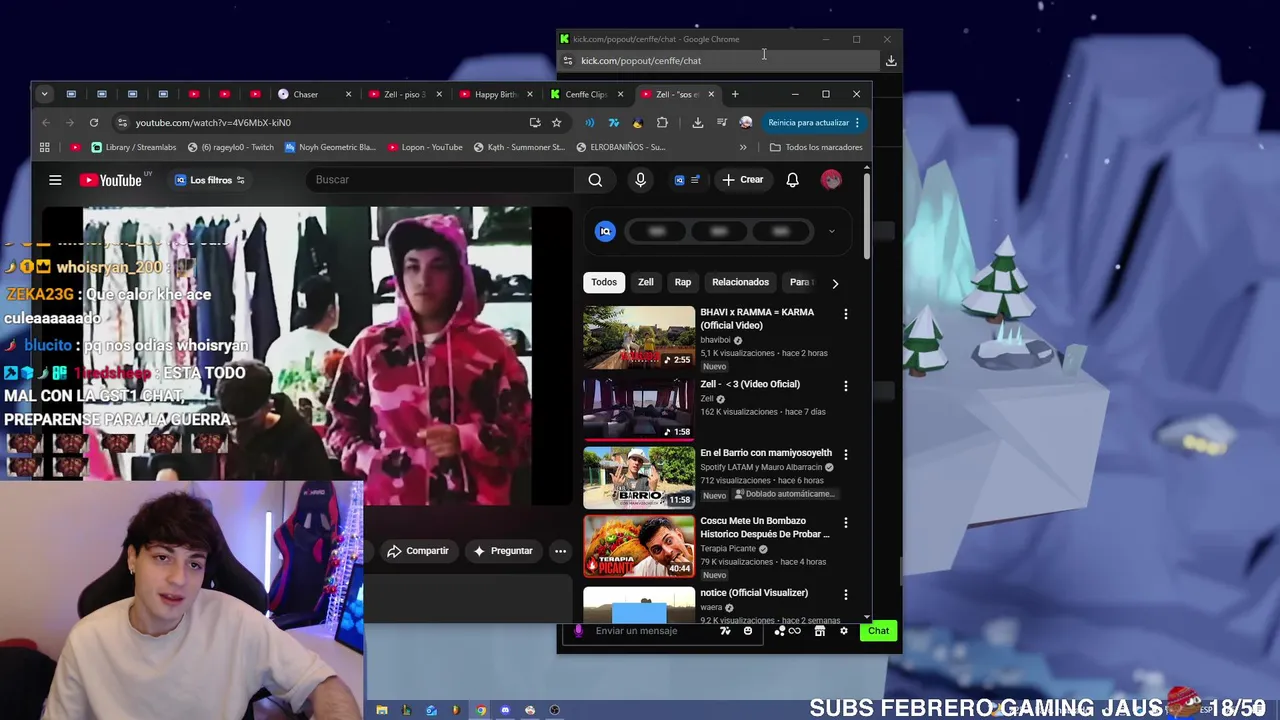
Task: Open FL Studio from the taskbar
Action: 456,710
